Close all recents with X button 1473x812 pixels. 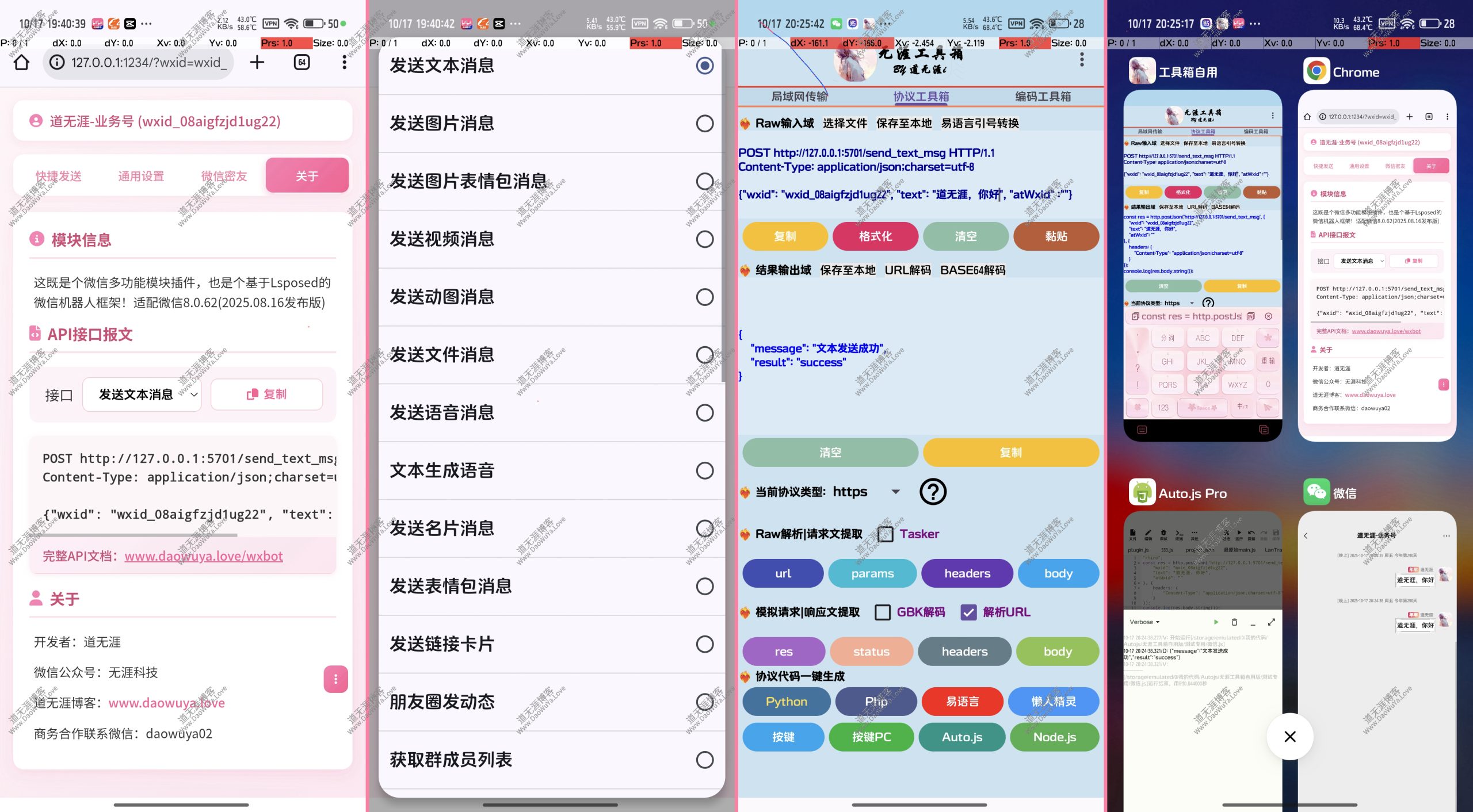click(1290, 737)
